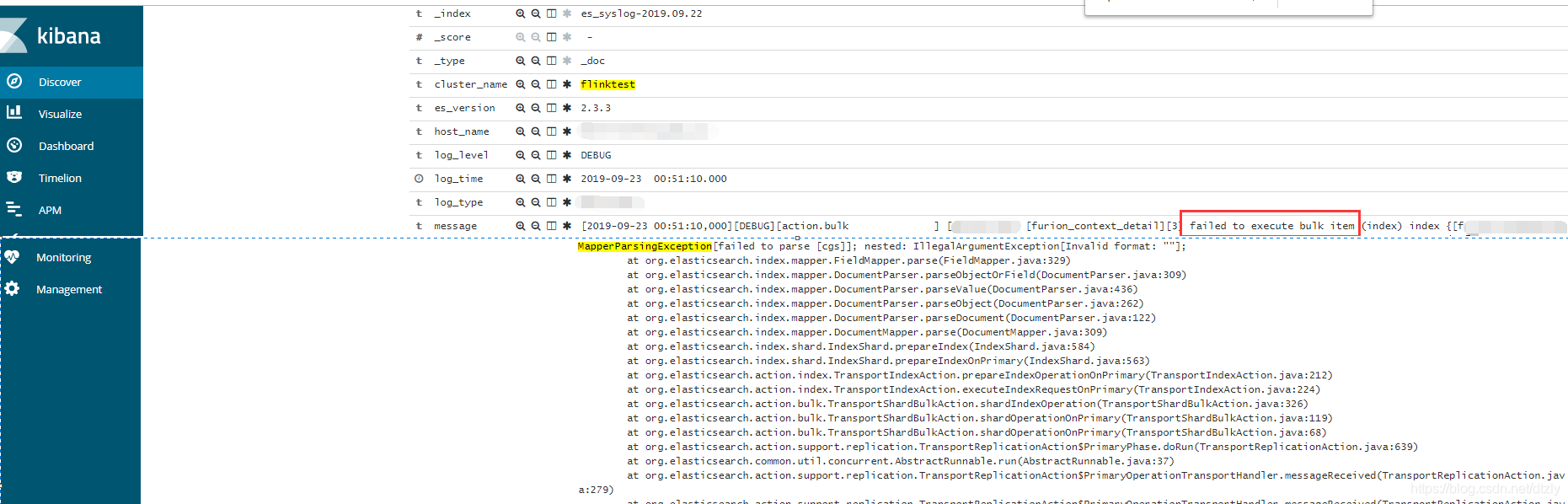The image size is (1568, 504).
Task: Filter out es_version 2.3.3
Action: [x=536, y=108]
